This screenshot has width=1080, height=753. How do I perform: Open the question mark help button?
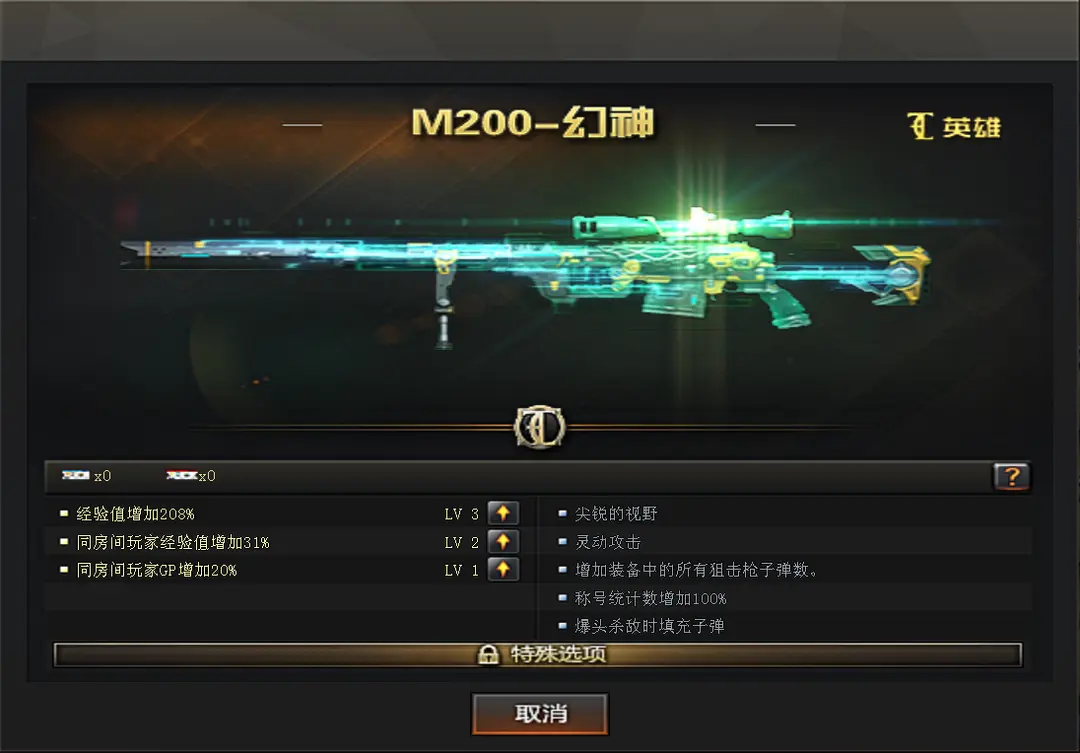click(1011, 476)
